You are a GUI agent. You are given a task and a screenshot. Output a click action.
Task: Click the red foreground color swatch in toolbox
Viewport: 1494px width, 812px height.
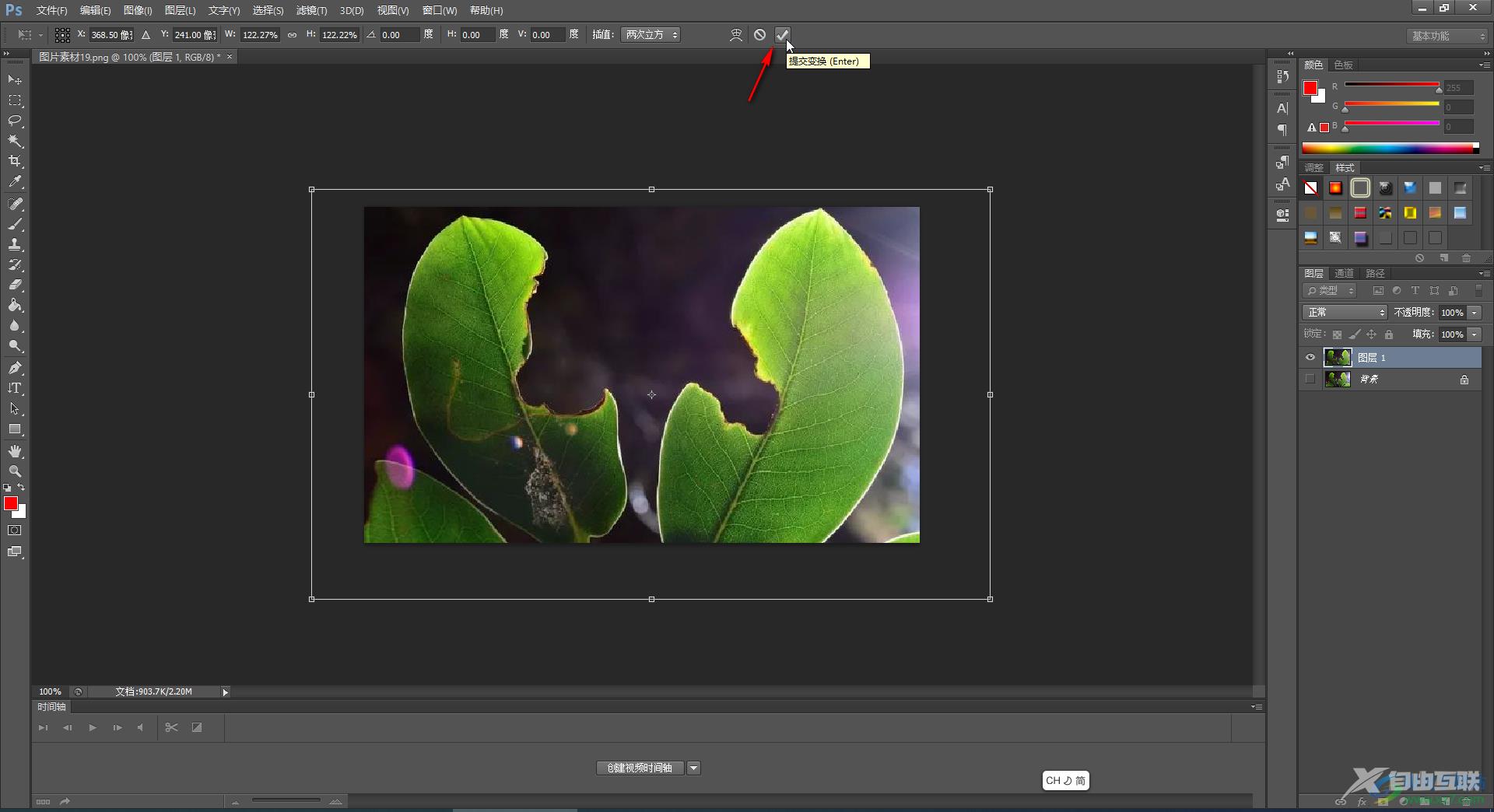point(11,503)
